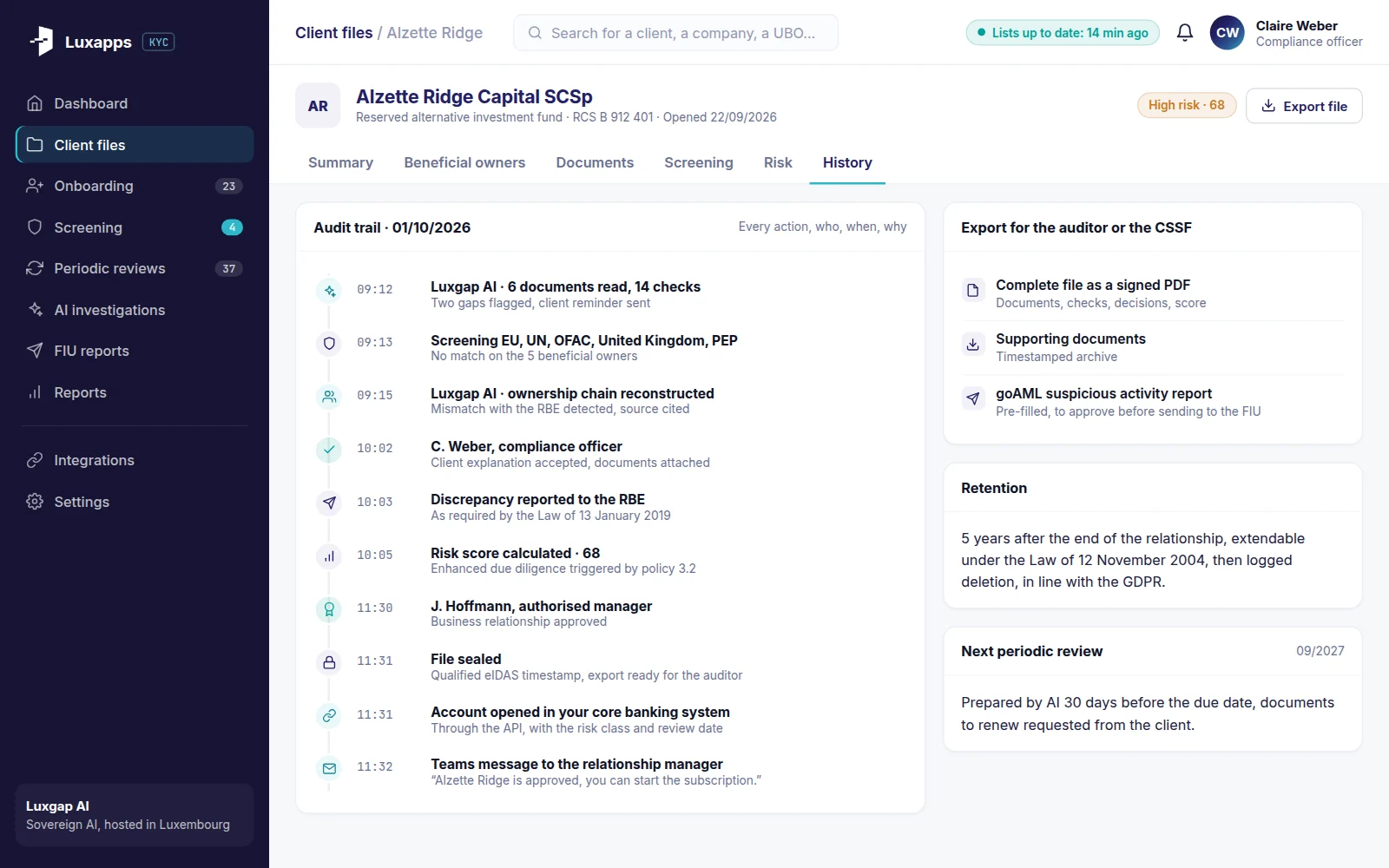Switch to the Summary tab

coord(340,162)
